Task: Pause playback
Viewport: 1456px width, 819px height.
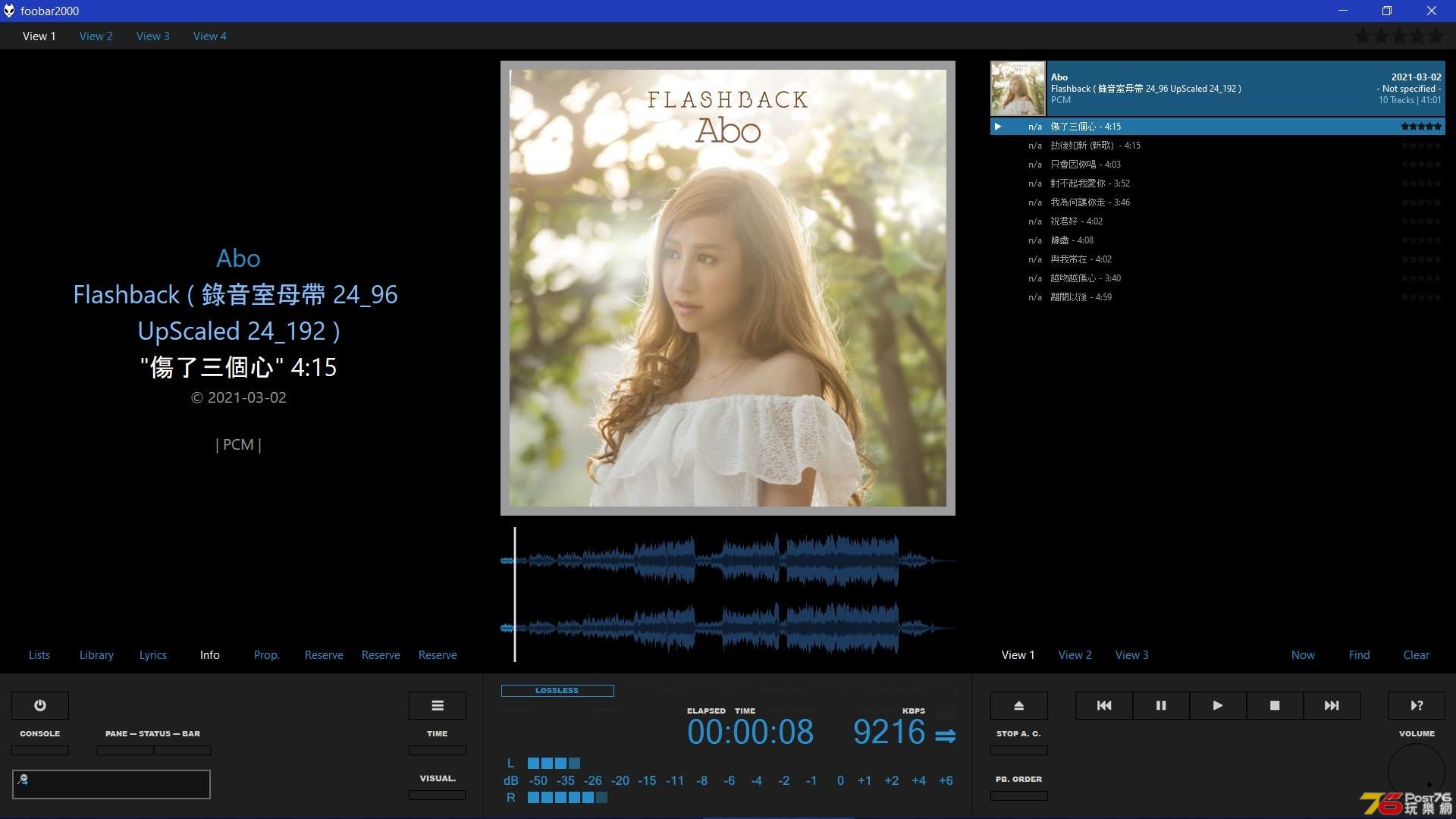Action: (x=1161, y=705)
